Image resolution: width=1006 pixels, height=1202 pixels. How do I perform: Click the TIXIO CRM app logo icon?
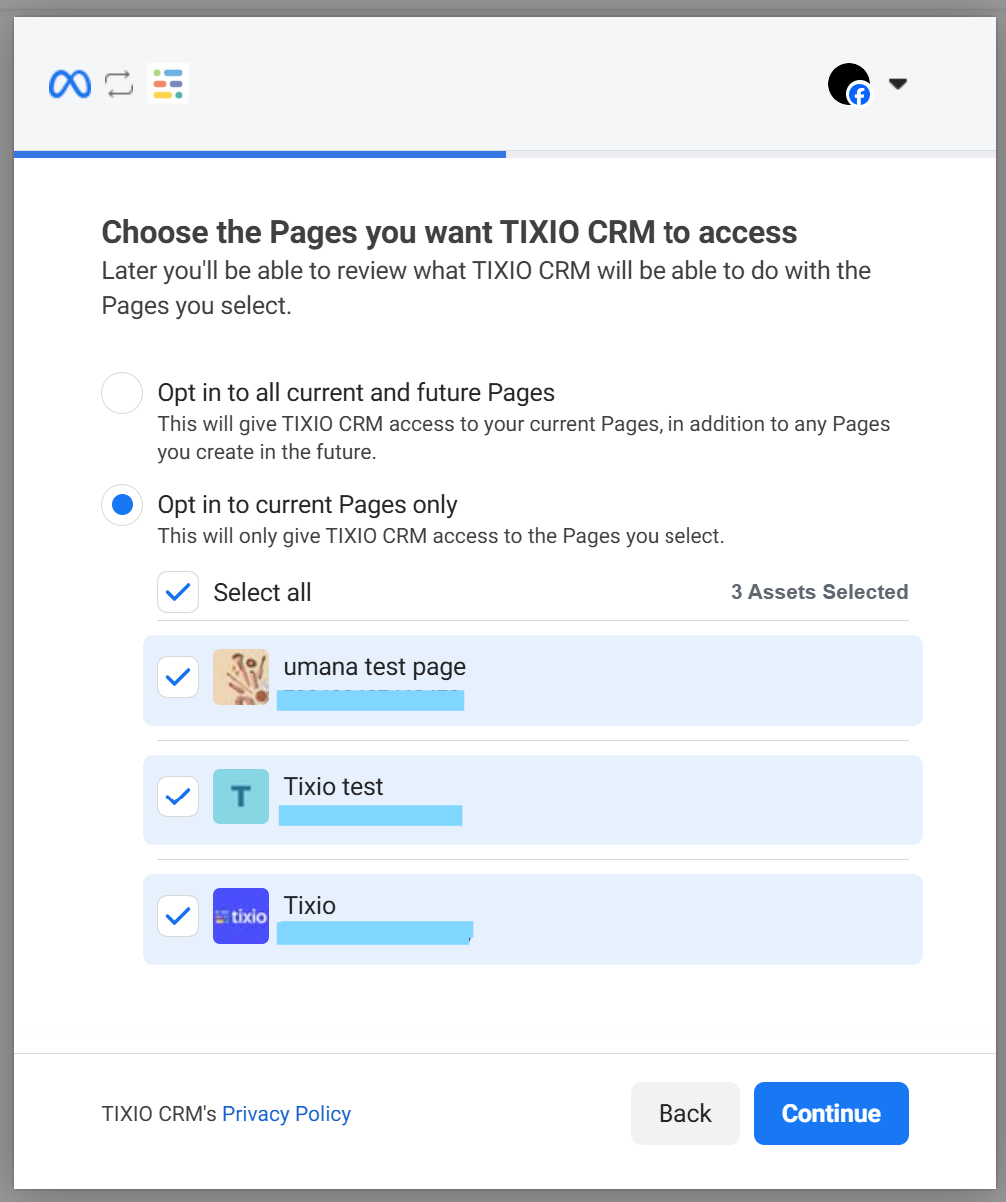point(168,85)
